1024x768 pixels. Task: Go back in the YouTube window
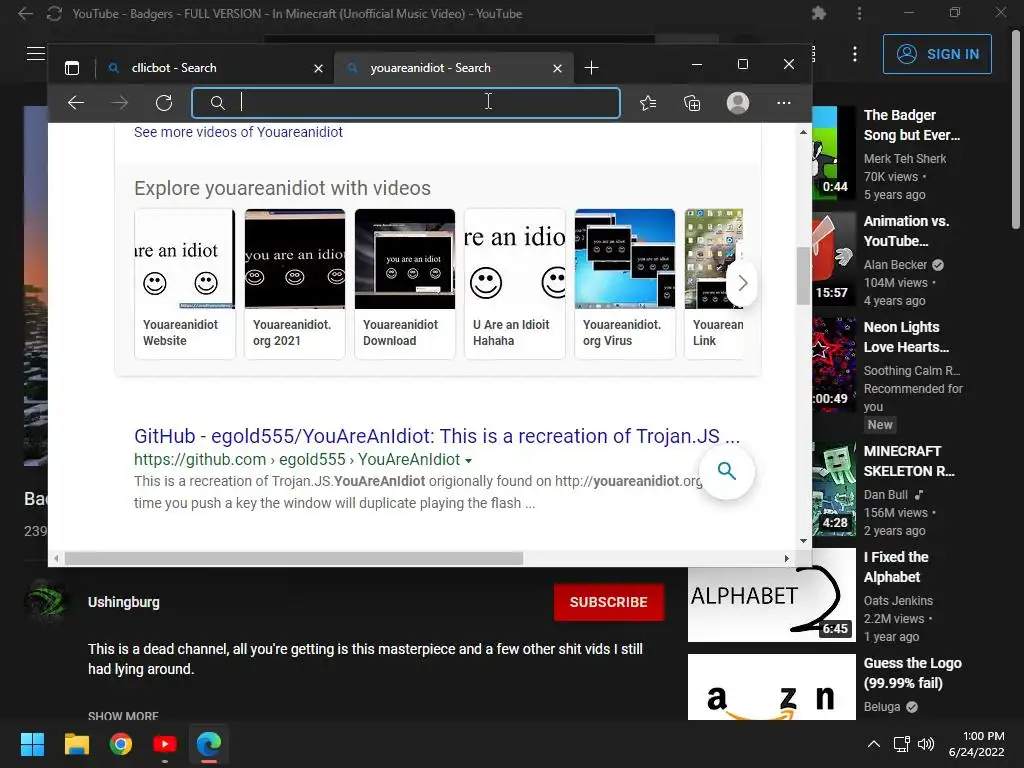coord(25,13)
